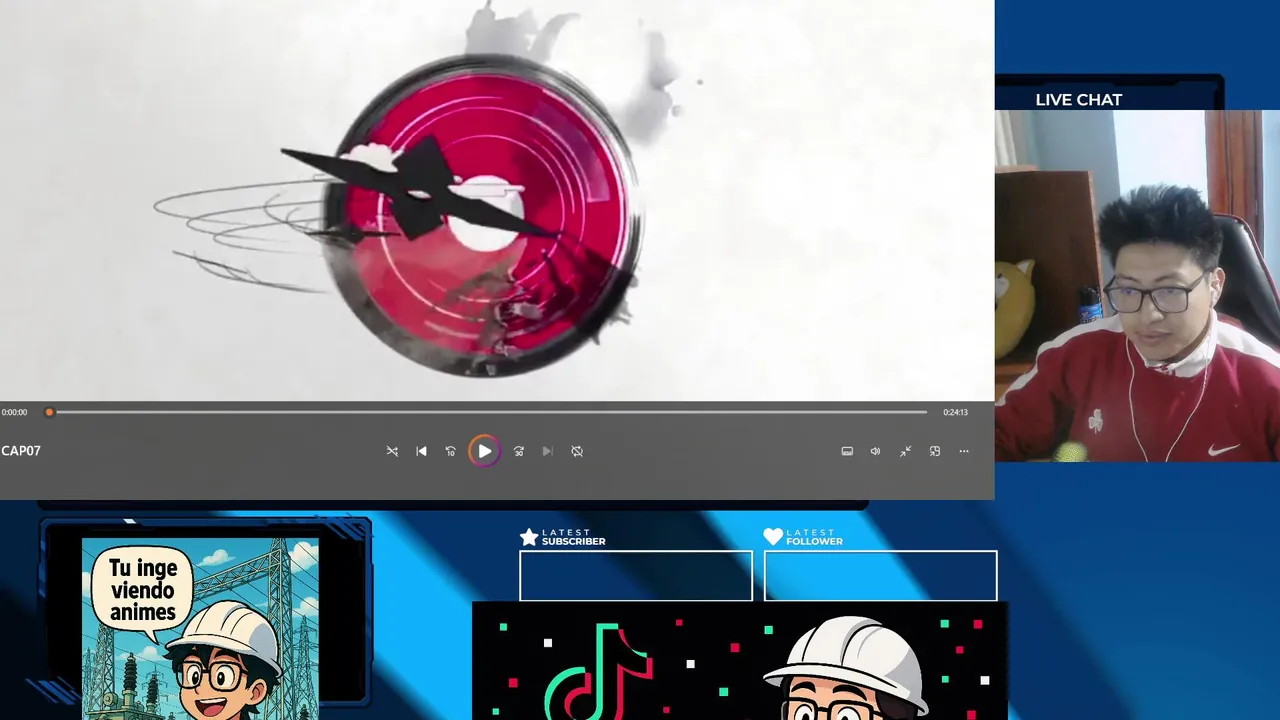Viewport: 1280px width, 720px height.
Task: Click the Latest Subscriber star icon
Action: pyautogui.click(x=529, y=537)
